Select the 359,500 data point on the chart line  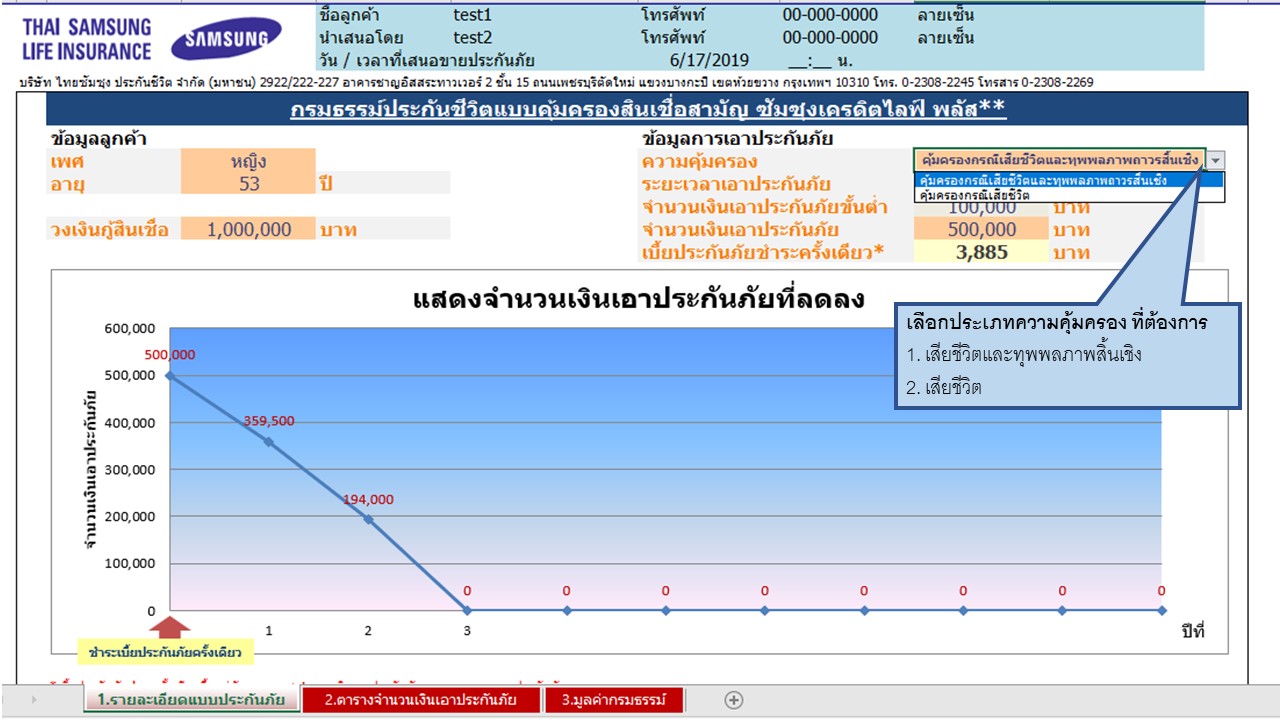[x=268, y=441]
